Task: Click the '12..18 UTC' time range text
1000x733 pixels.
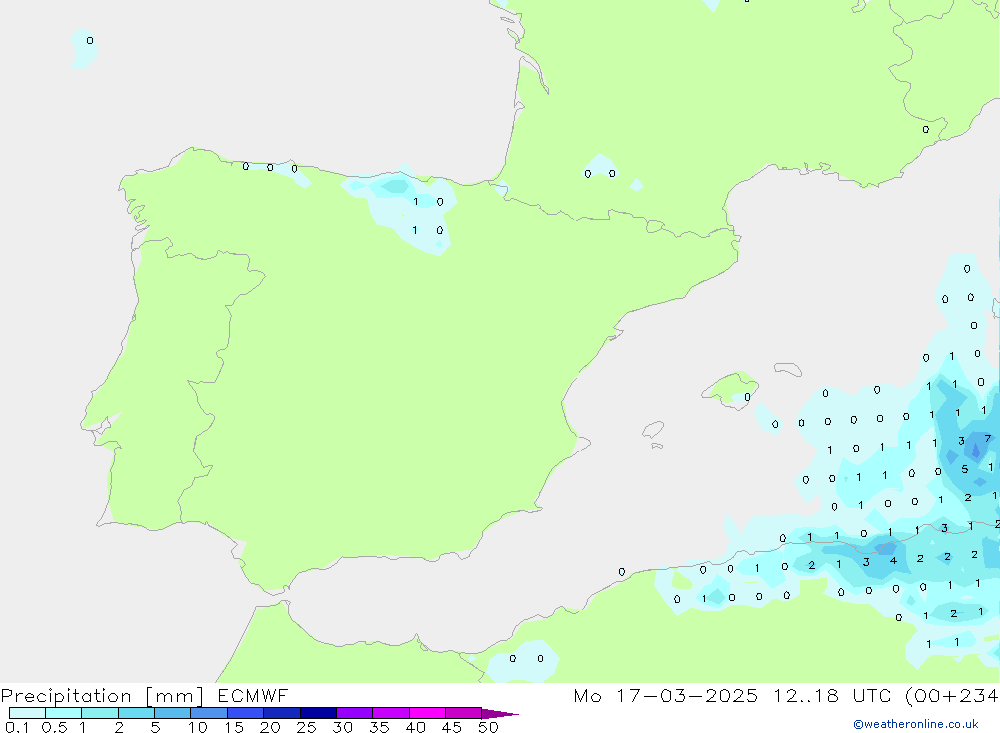Action: pos(831,695)
